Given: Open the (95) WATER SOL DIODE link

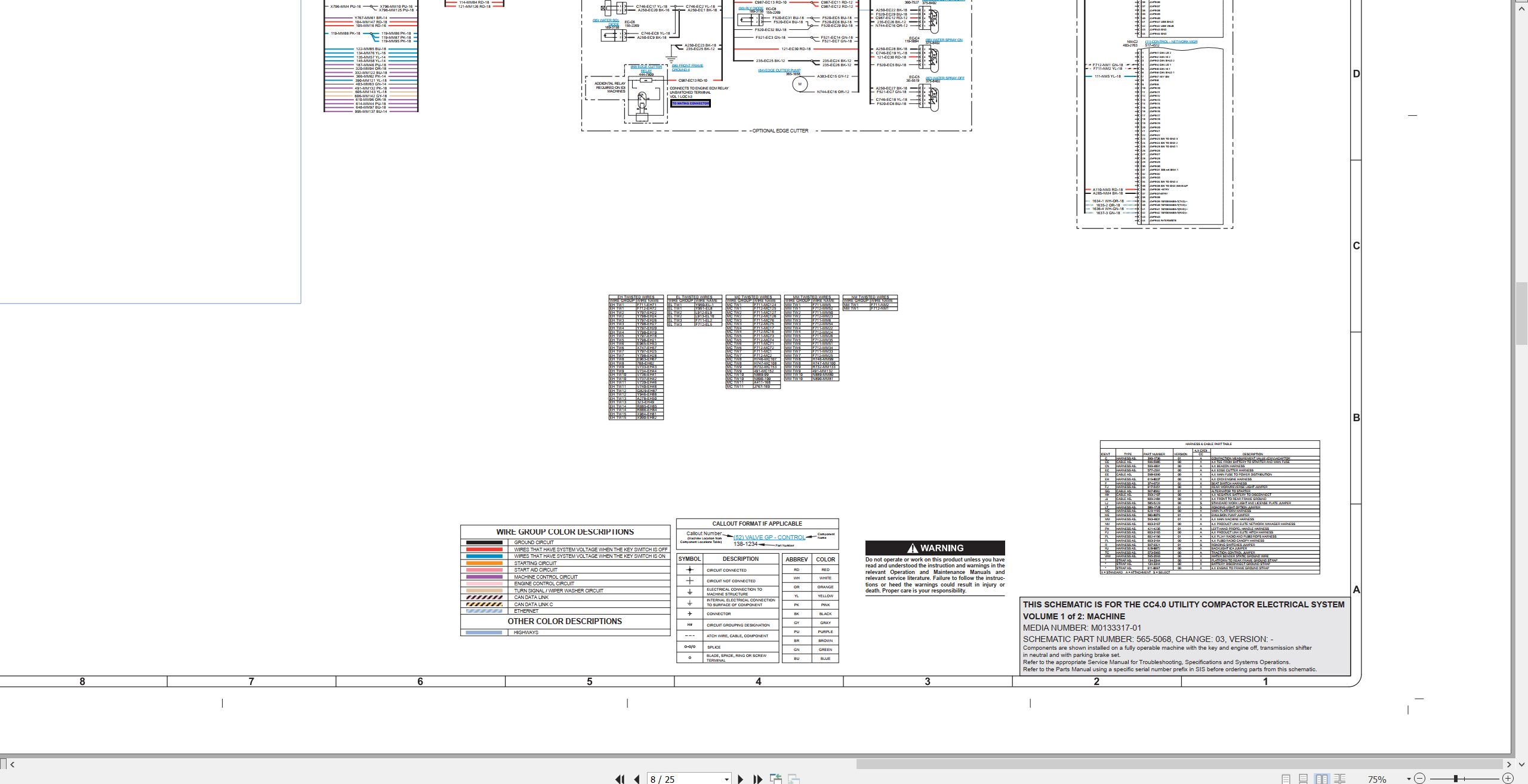Looking at the screenshot, I should pos(606,22).
